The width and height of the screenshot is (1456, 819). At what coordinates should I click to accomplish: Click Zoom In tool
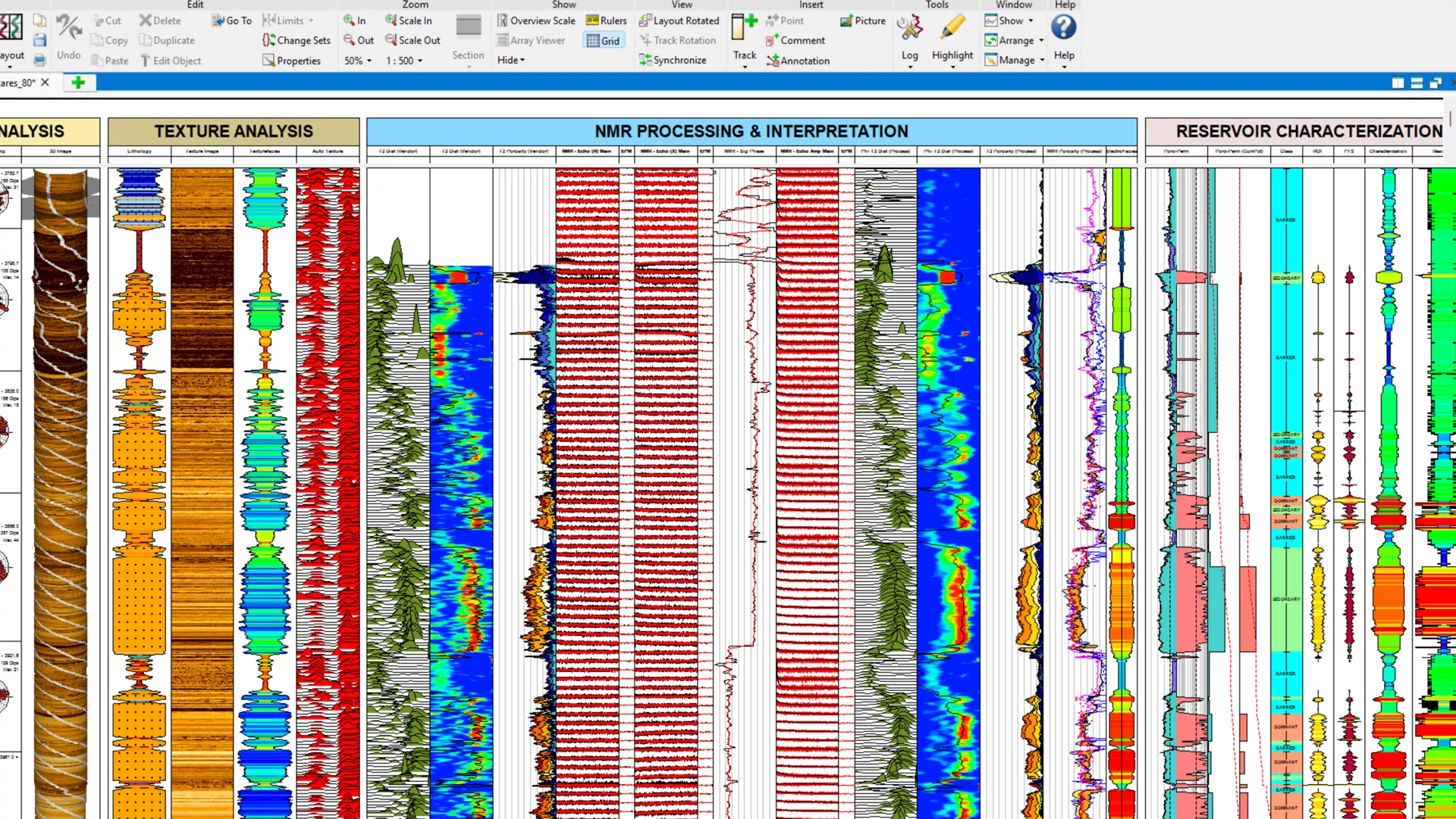[x=354, y=20]
